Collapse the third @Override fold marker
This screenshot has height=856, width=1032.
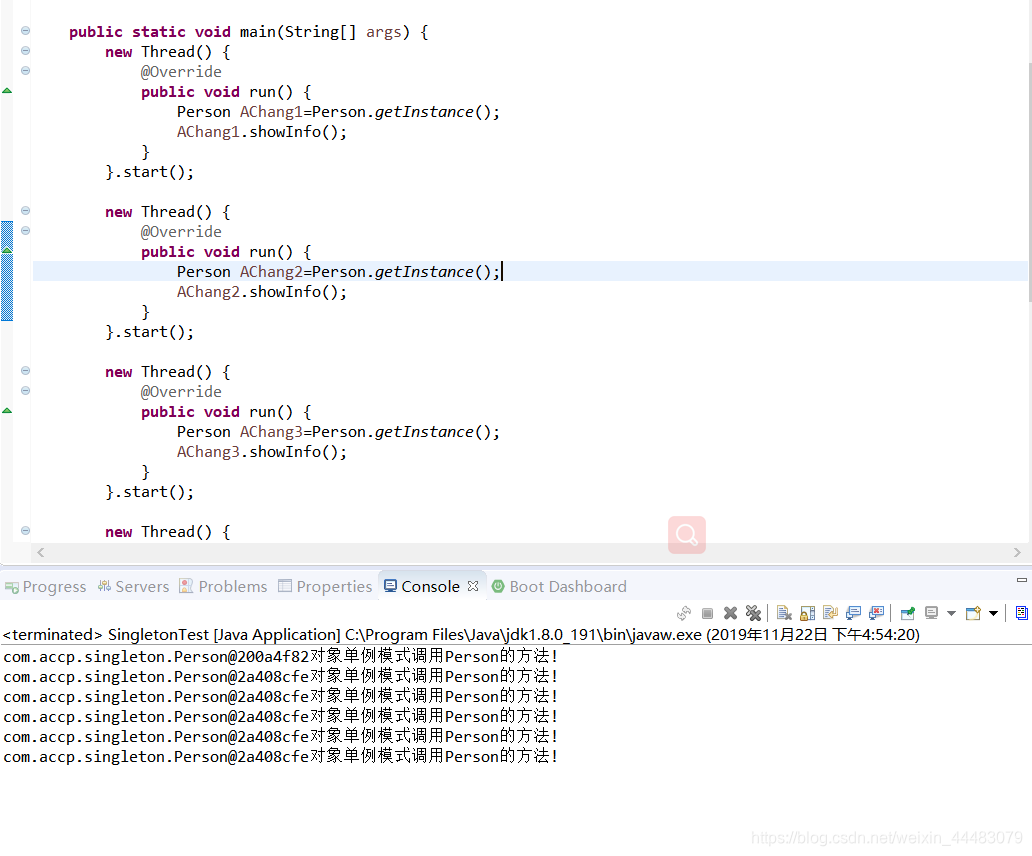[x=25, y=390]
